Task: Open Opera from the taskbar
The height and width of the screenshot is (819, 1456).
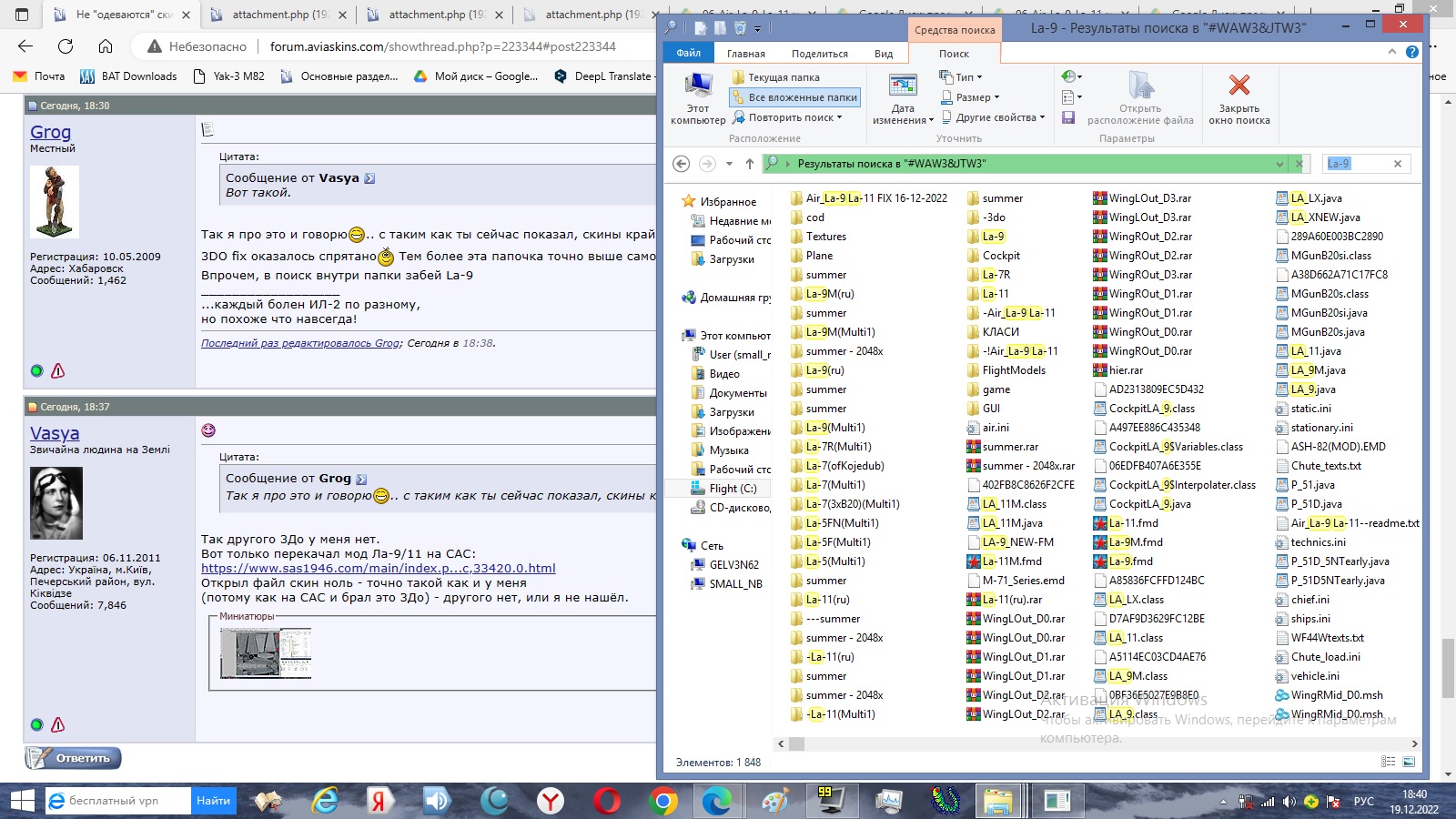Action: pyautogui.click(x=607, y=801)
